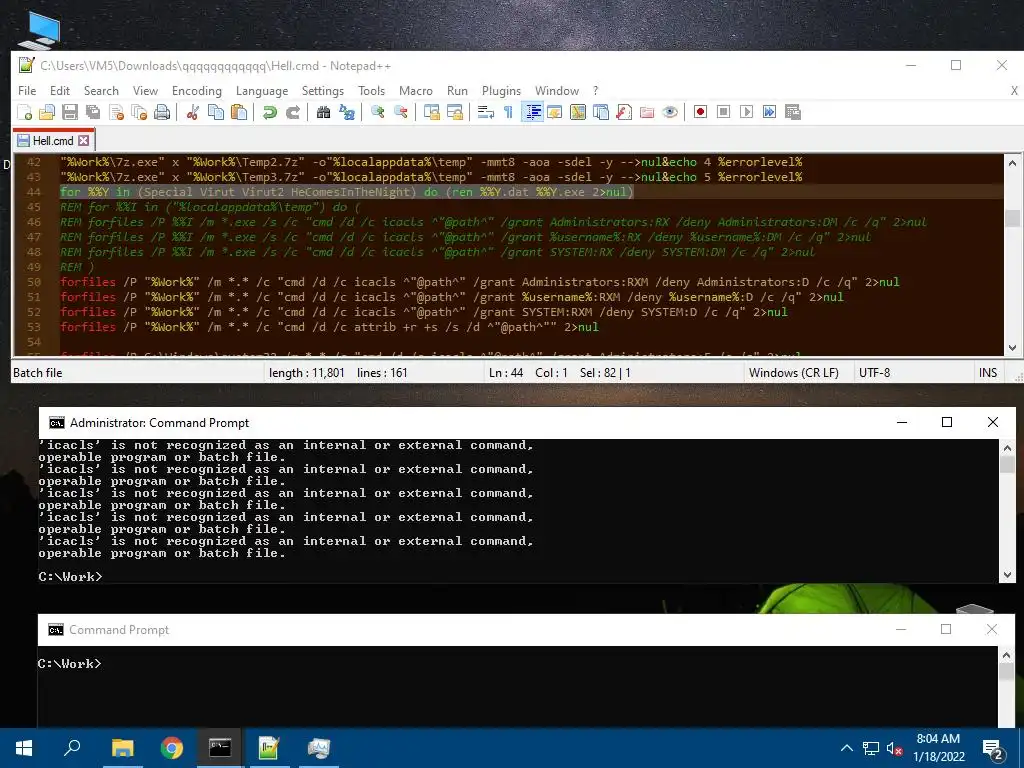Open taskbar search magnifier
Screen dimensions: 1024x768
(x=72, y=748)
